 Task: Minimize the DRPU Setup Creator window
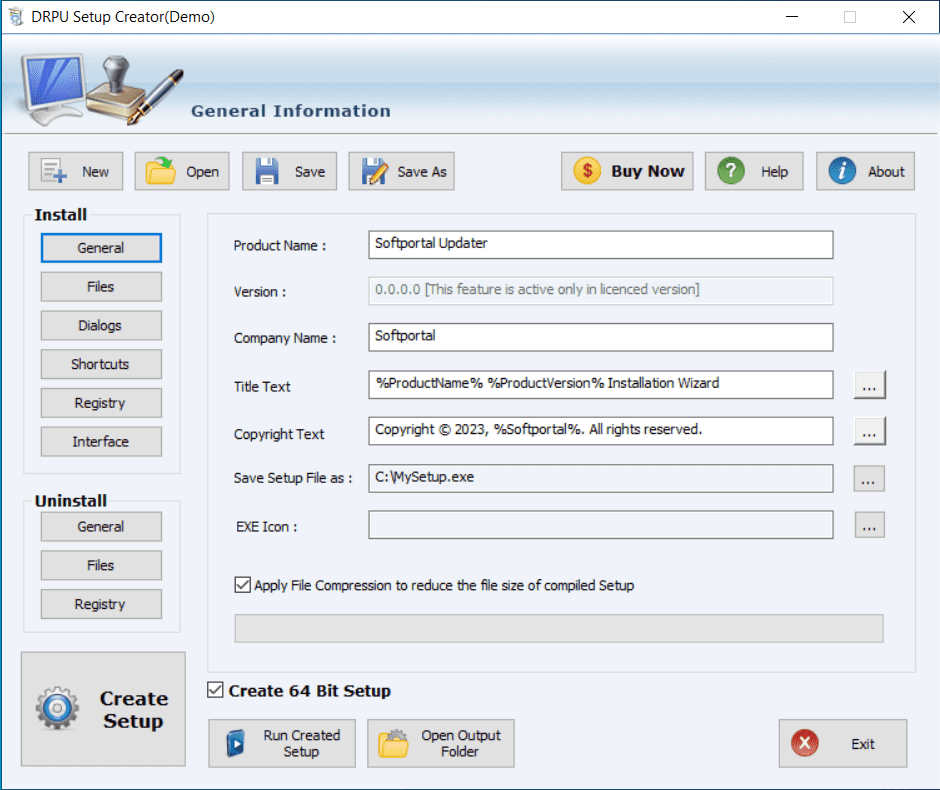coord(792,17)
